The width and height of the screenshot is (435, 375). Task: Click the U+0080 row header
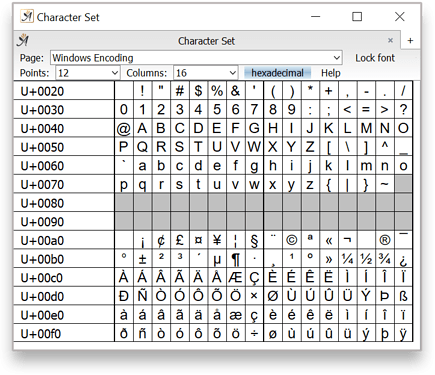[x=64, y=203]
